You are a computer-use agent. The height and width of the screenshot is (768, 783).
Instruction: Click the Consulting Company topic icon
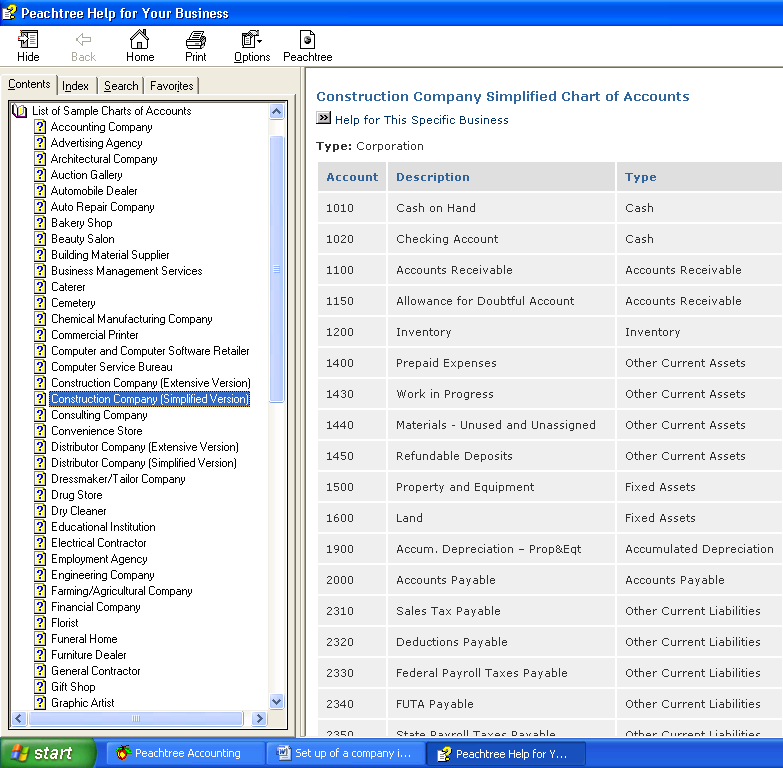tap(40, 414)
